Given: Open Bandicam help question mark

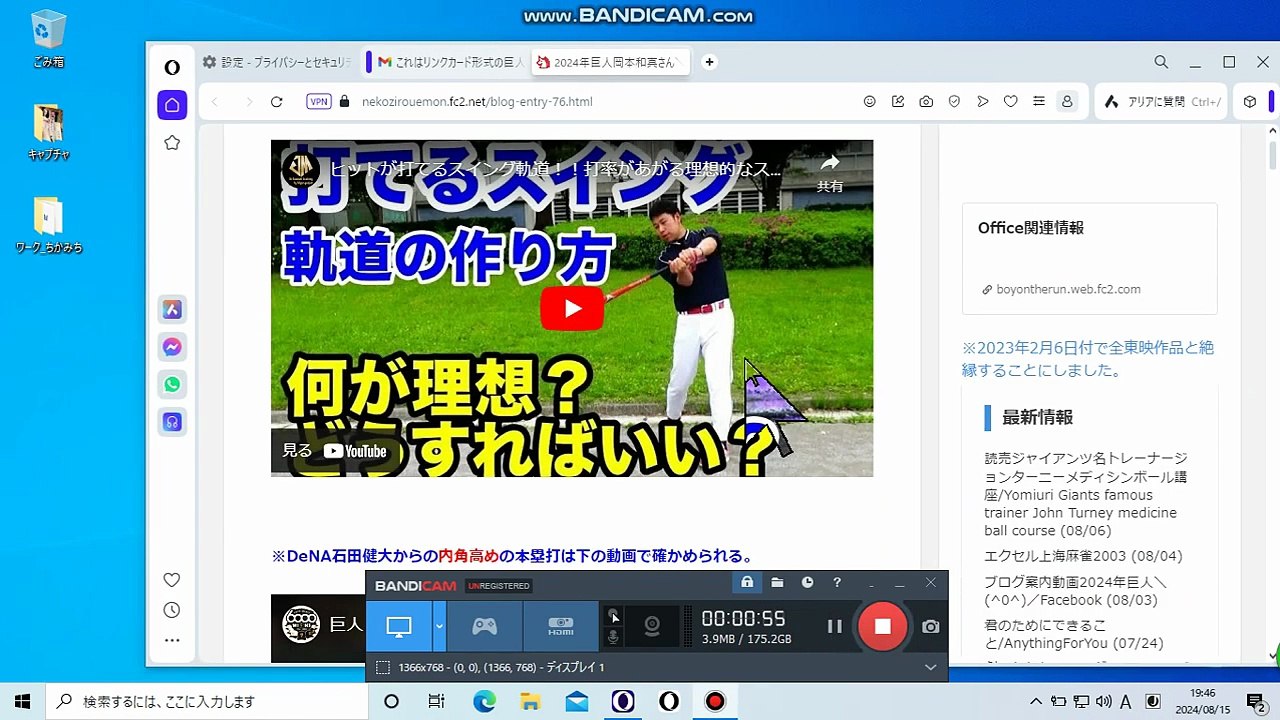Looking at the screenshot, I should tap(837, 582).
